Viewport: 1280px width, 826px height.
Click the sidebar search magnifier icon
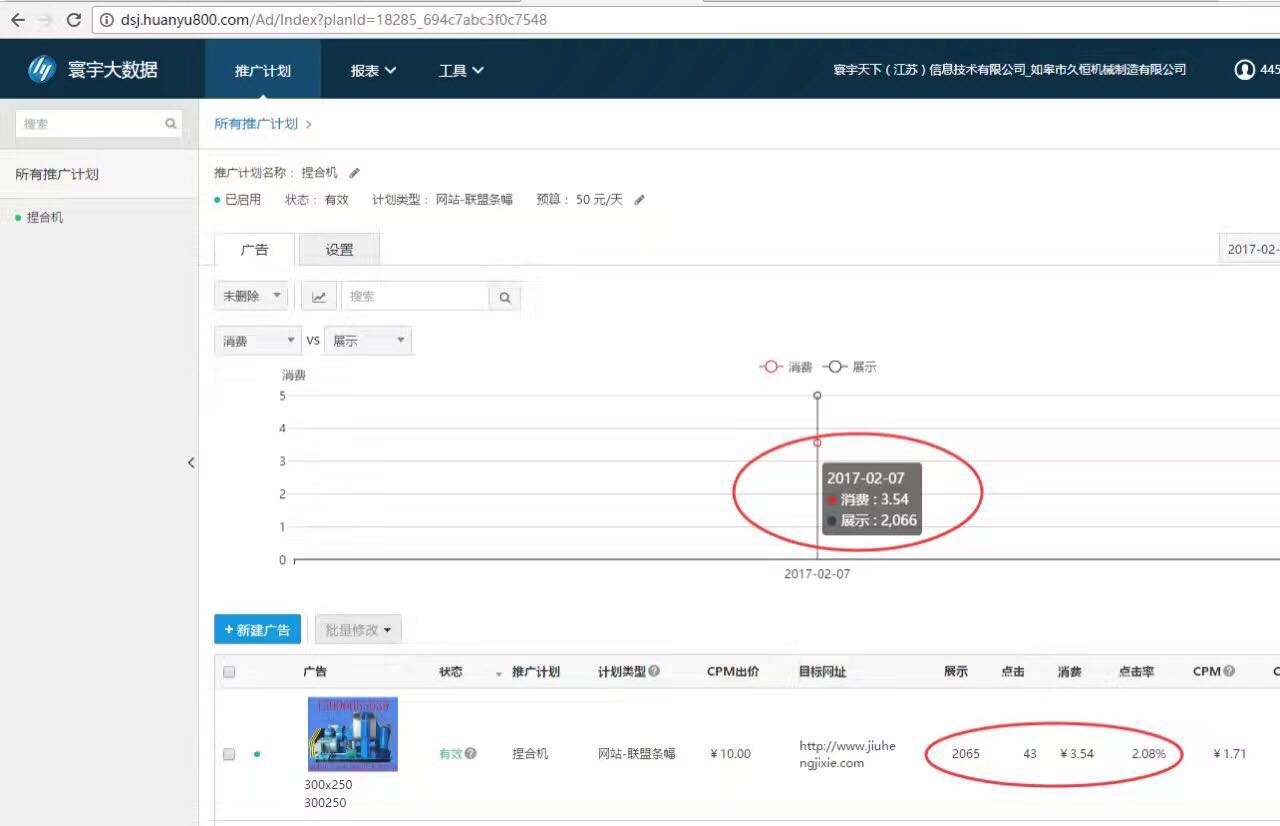click(x=171, y=124)
